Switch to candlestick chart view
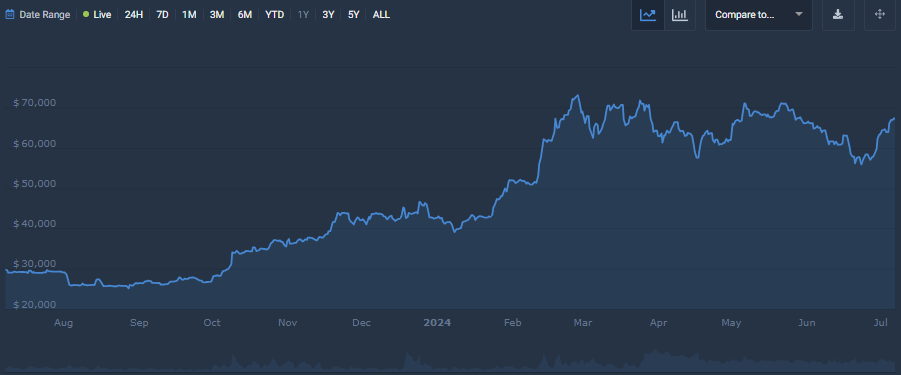This screenshot has width=901, height=375. coord(680,15)
